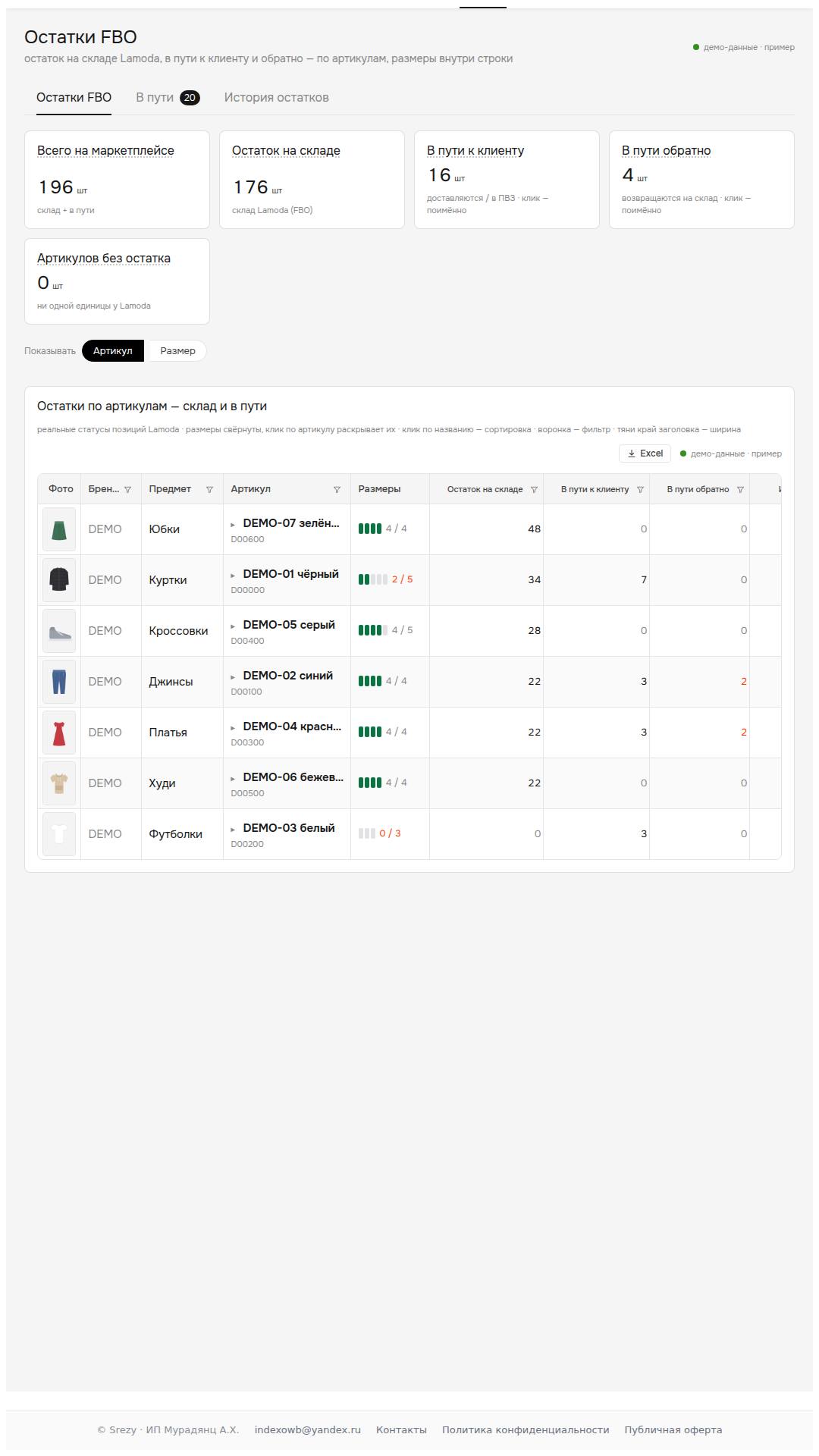Open the red dress product photo

click(59, 733)
